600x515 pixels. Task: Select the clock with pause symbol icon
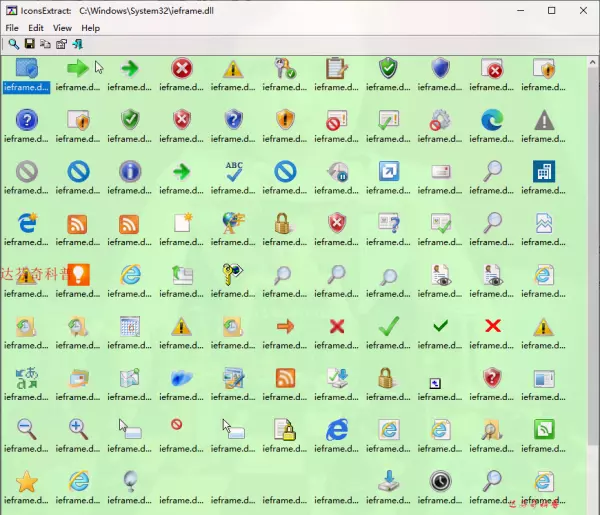click(x=338, y=171)
